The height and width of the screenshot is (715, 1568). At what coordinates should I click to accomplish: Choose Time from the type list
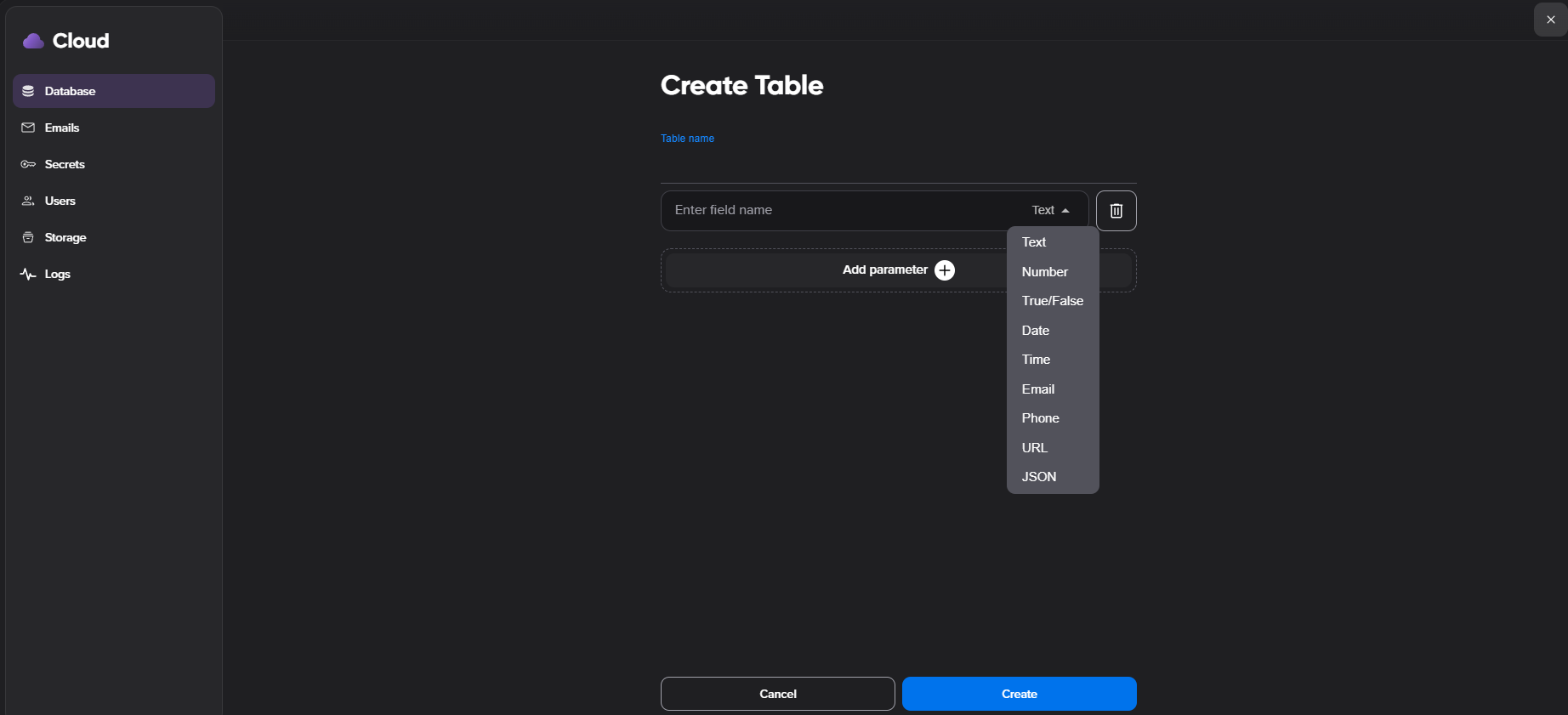pos(1053,360)
